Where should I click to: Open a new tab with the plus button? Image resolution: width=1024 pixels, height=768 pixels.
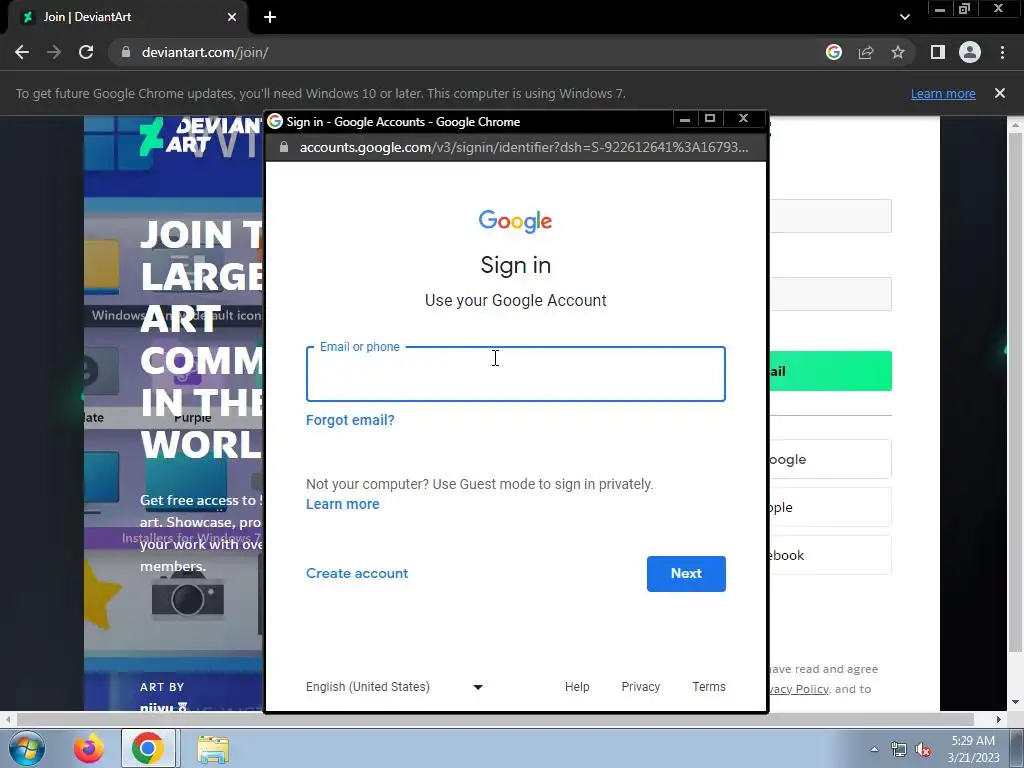pos(270,17)
